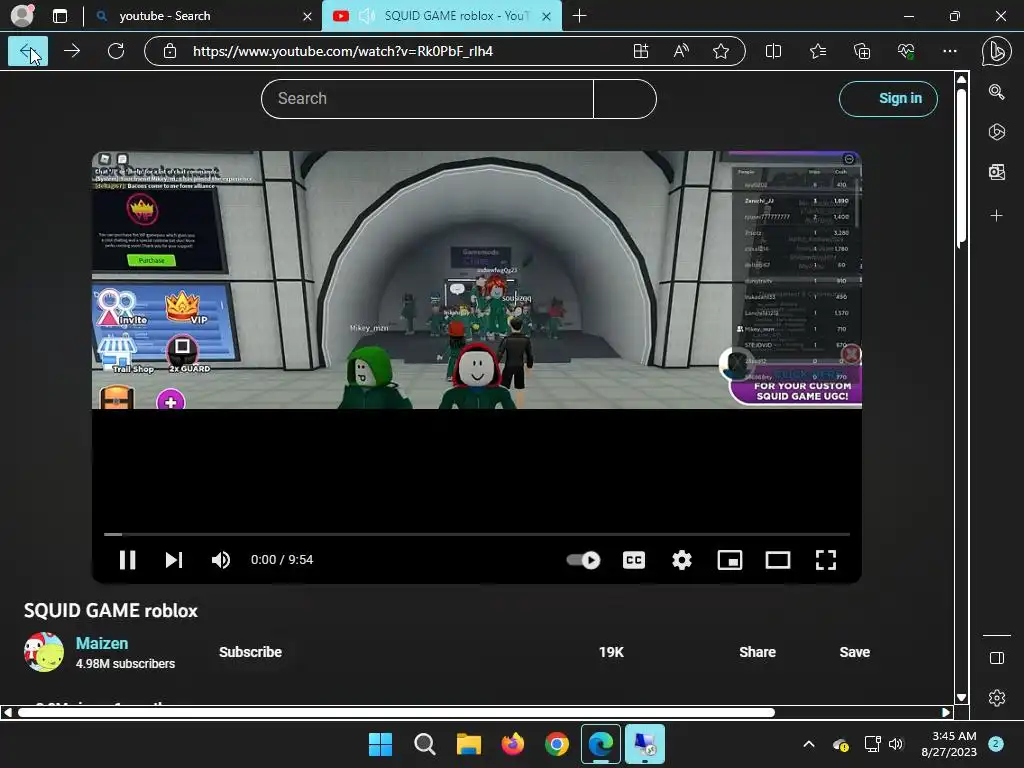Share this video
The height and width of the screenshot is (768, 1024).
(758, 652)
